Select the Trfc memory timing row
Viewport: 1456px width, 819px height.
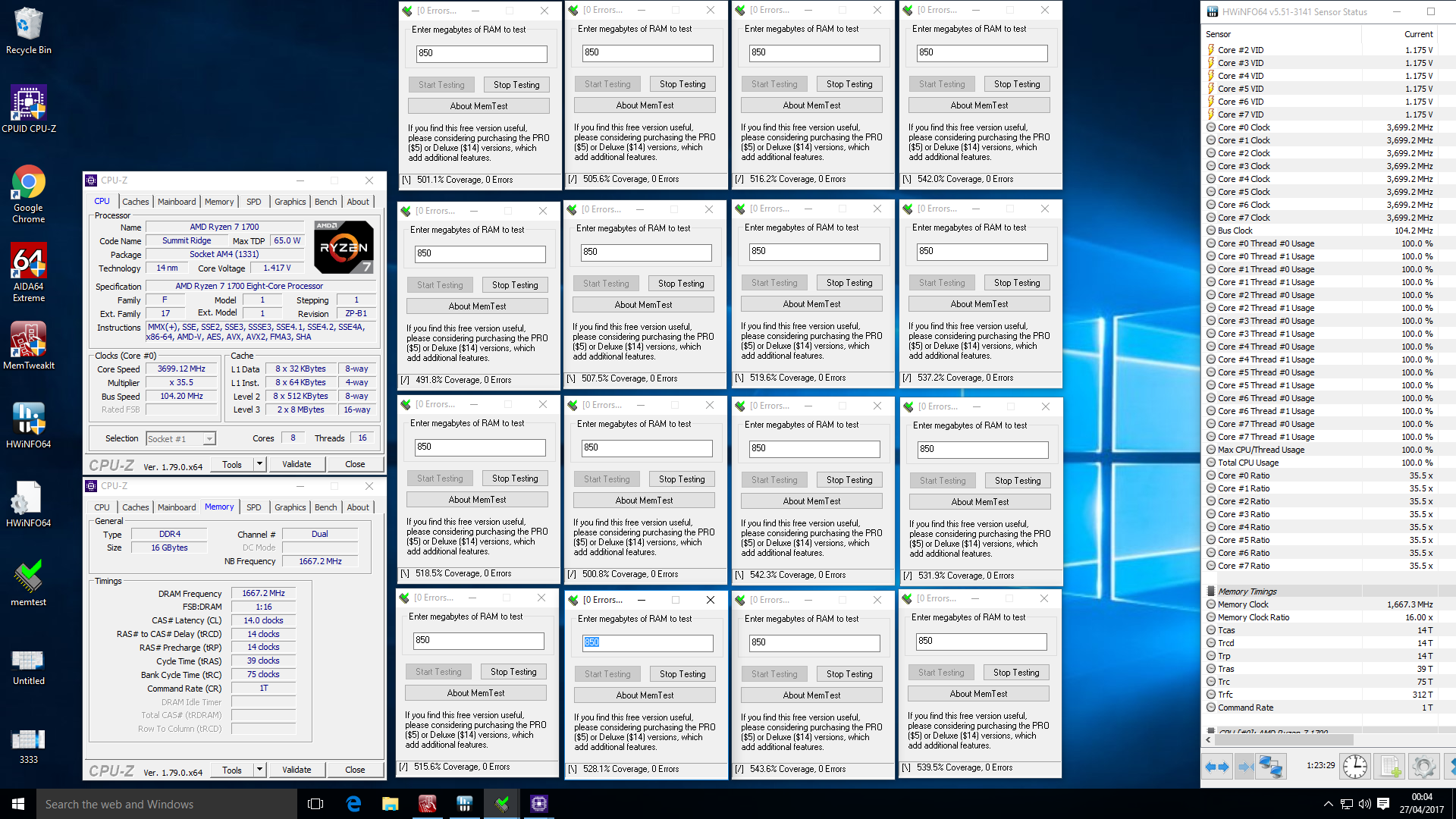[1319, 695]
